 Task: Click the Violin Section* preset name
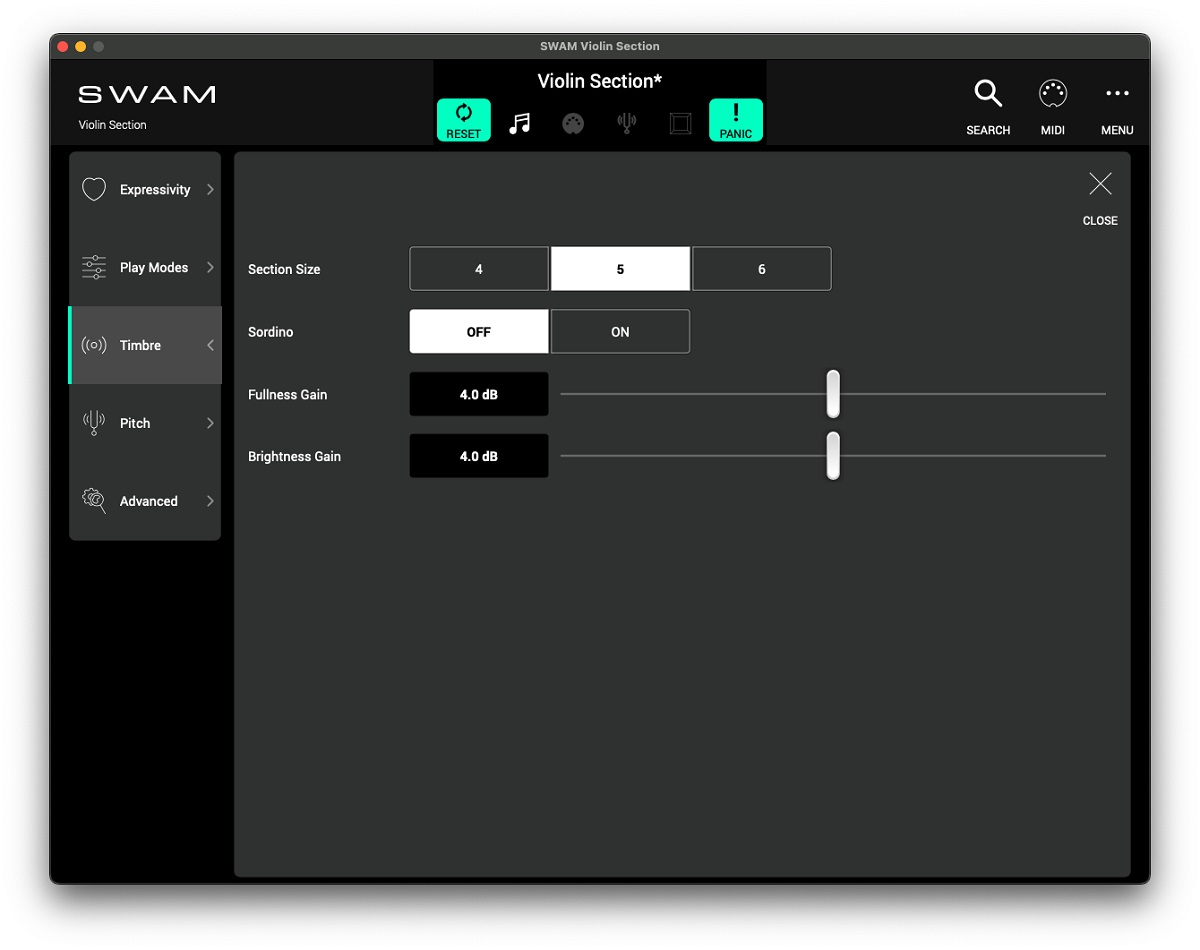(600, 81)
